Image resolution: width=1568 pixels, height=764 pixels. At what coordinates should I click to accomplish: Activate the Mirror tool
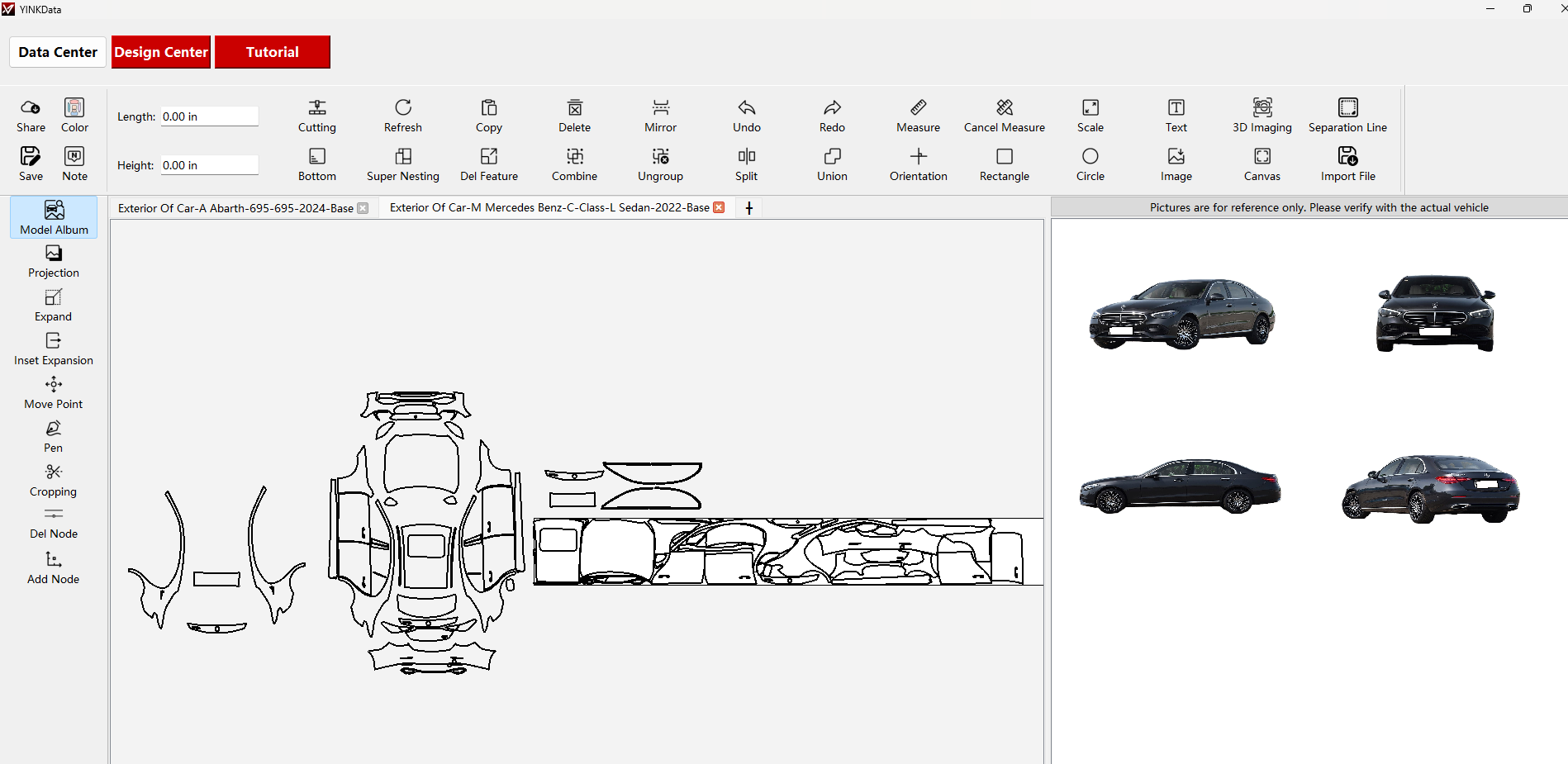click(x=660, y=108)
